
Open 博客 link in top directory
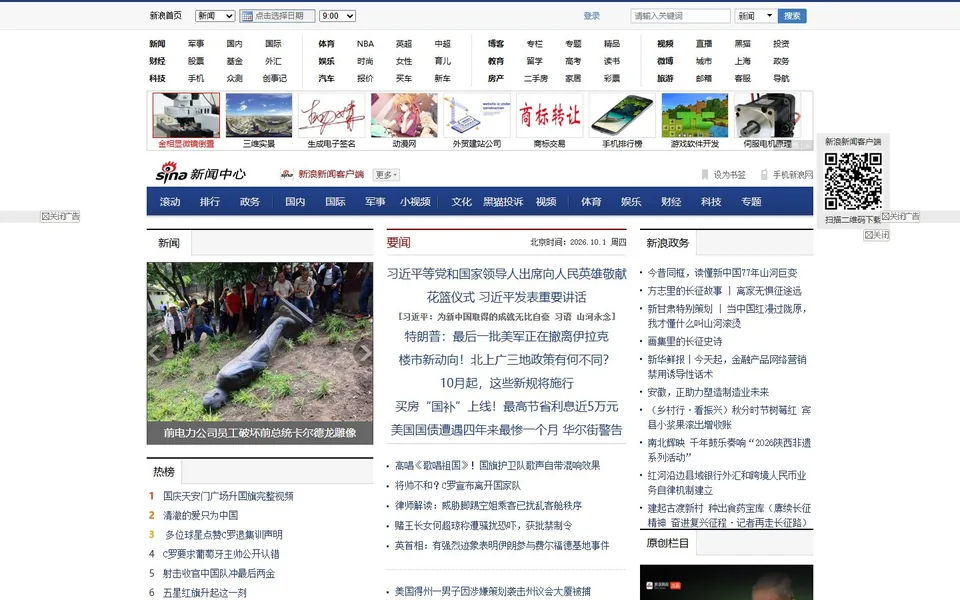click(496, 44)
